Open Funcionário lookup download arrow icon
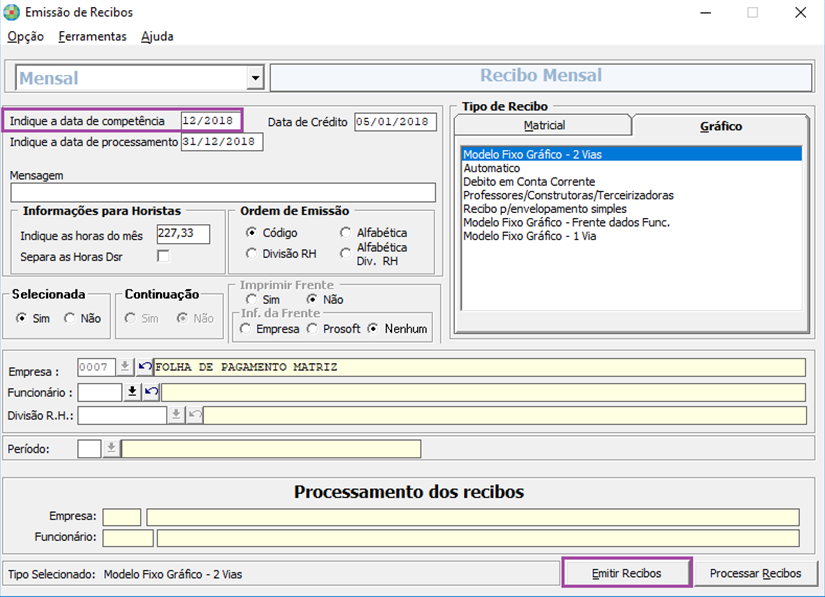This screenshot has width=825, height=597. coord(132,392)
